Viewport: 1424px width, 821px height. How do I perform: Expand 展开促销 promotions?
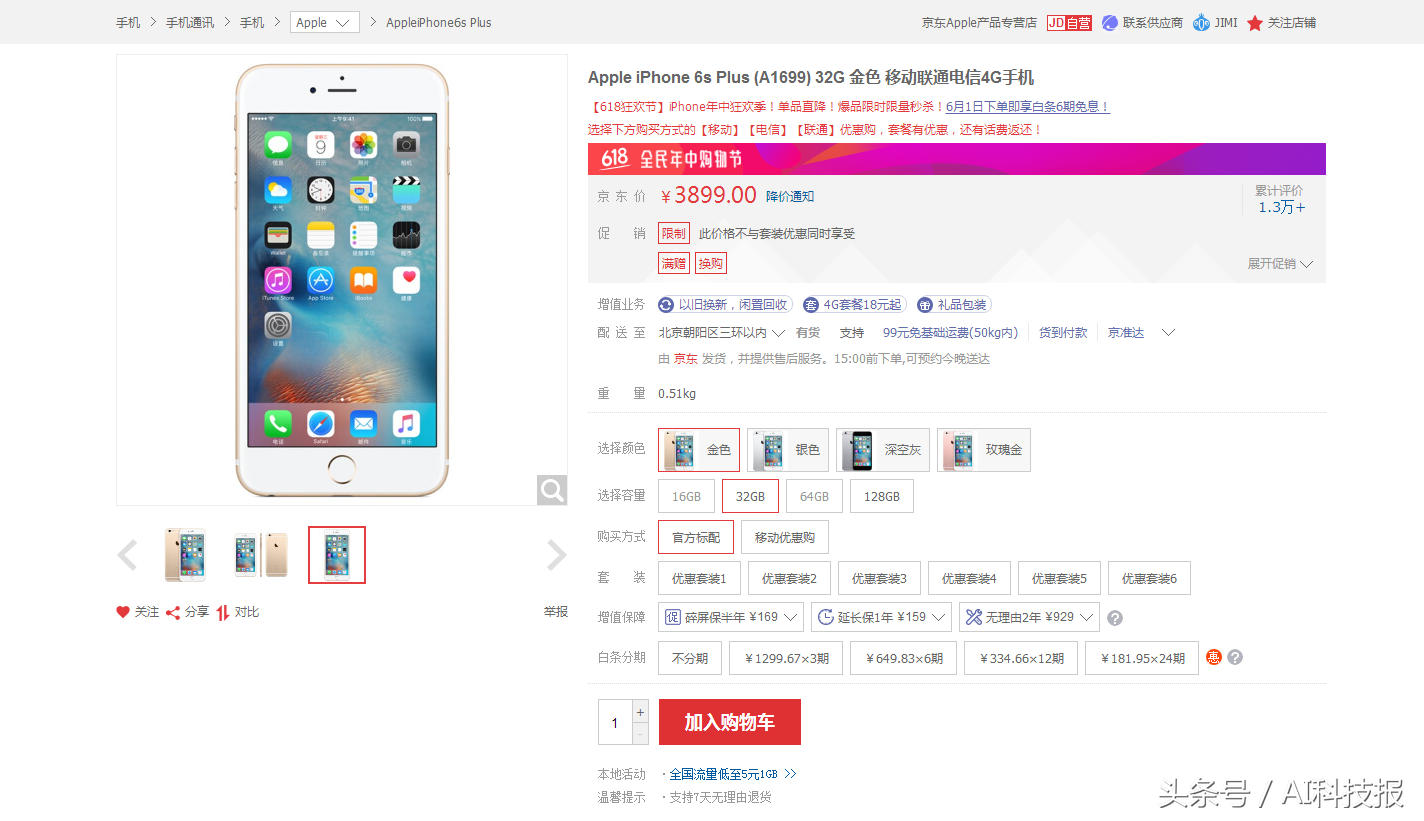[x=1280, y=264]
